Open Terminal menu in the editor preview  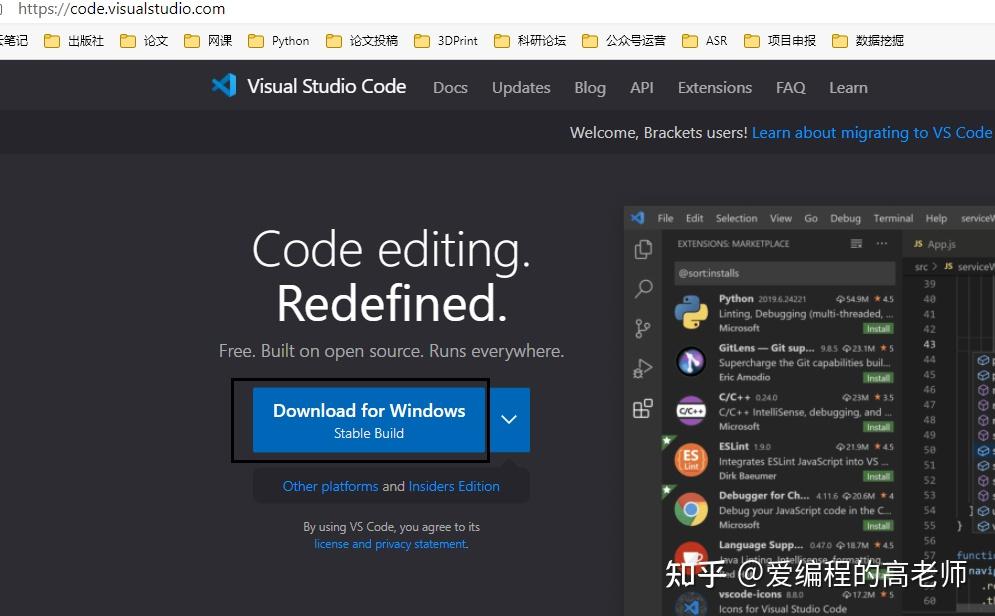pos(893,218)
